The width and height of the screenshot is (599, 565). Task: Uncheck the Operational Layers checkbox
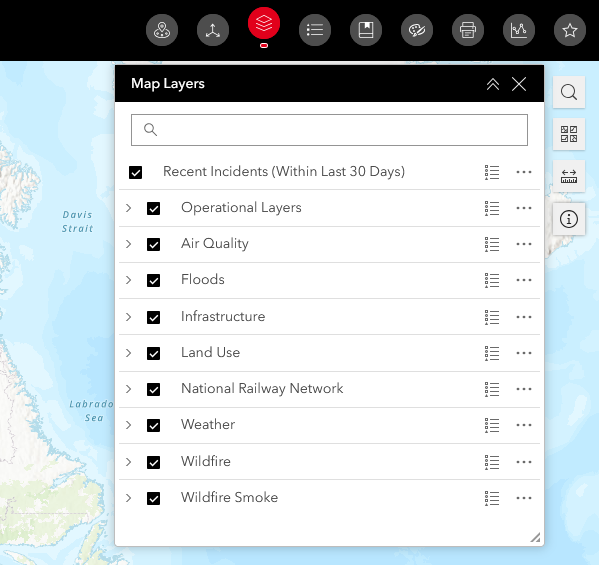coord(154,209)
